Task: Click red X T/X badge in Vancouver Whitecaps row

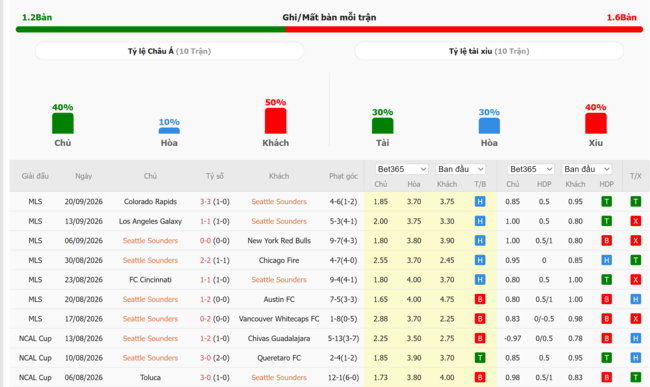Action: coord(635,319)
